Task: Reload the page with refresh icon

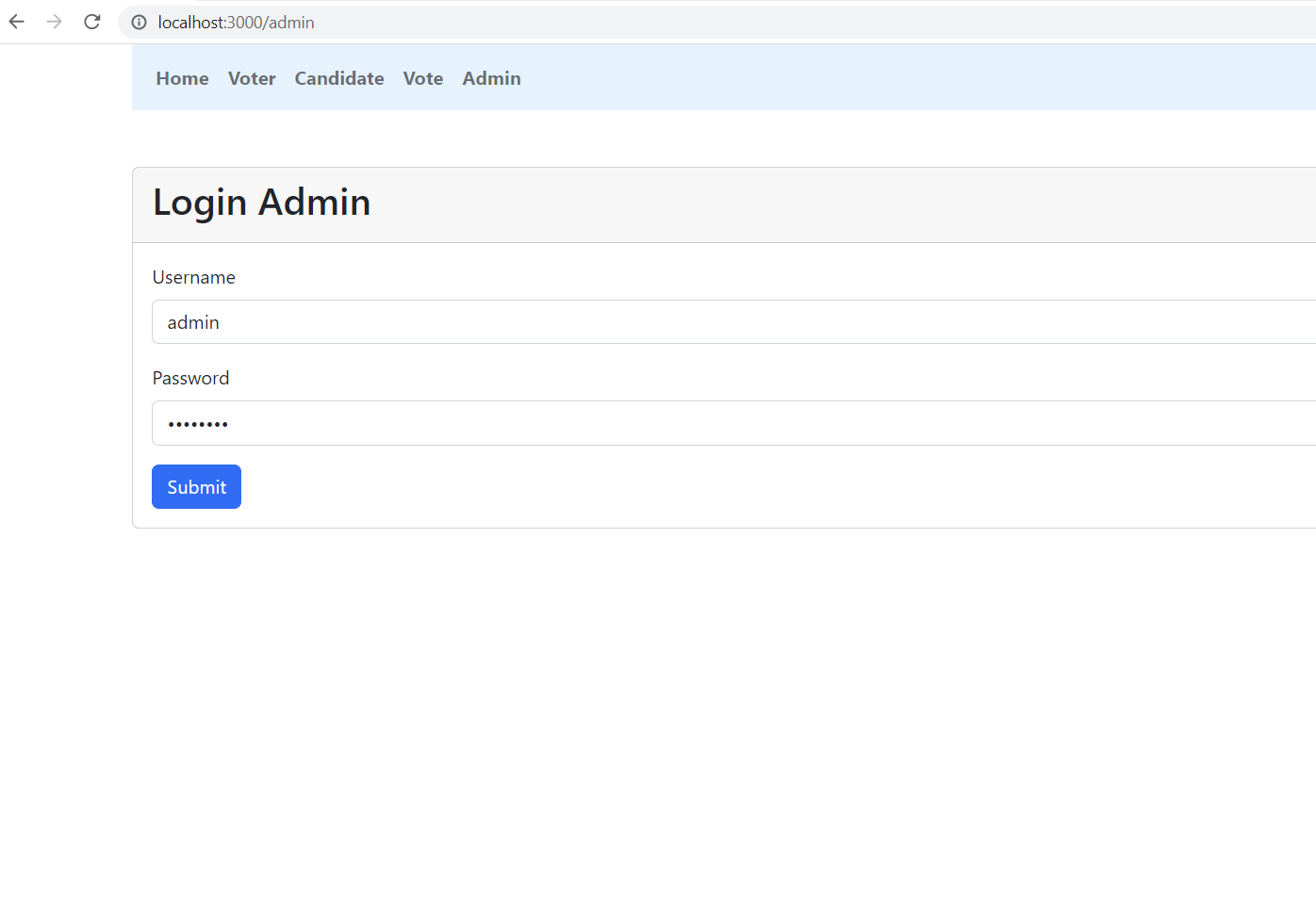Action: click(91, 22)
